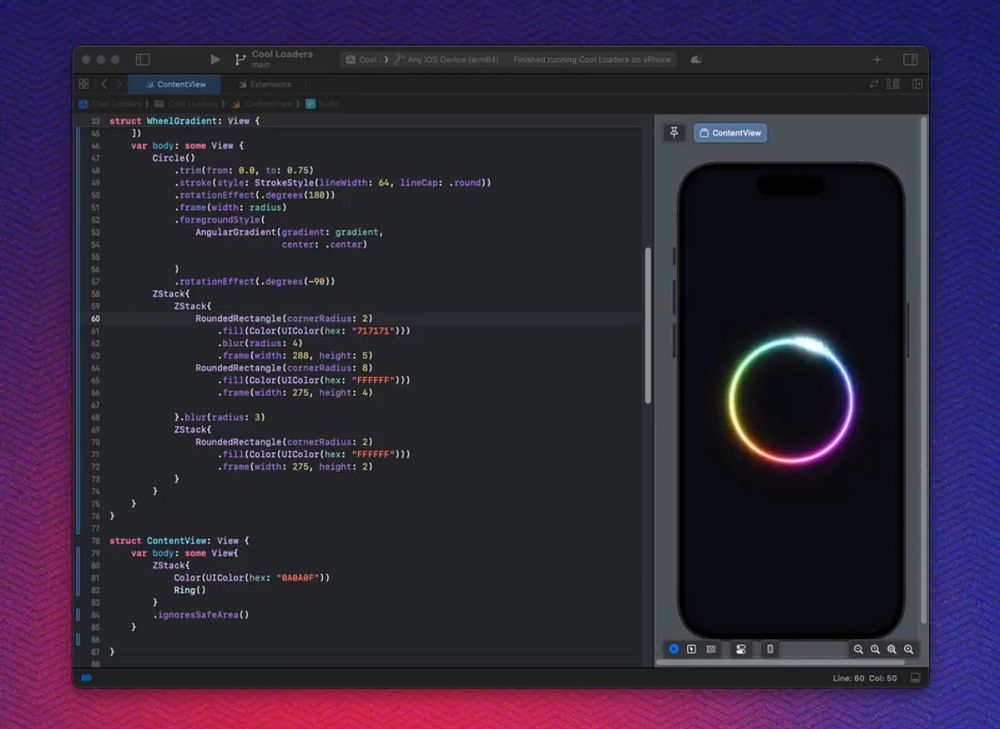The height and width of the screenshot is (729, 1000).
Task: Open the body symbol breadcrumb
Action: click(322, 103)
